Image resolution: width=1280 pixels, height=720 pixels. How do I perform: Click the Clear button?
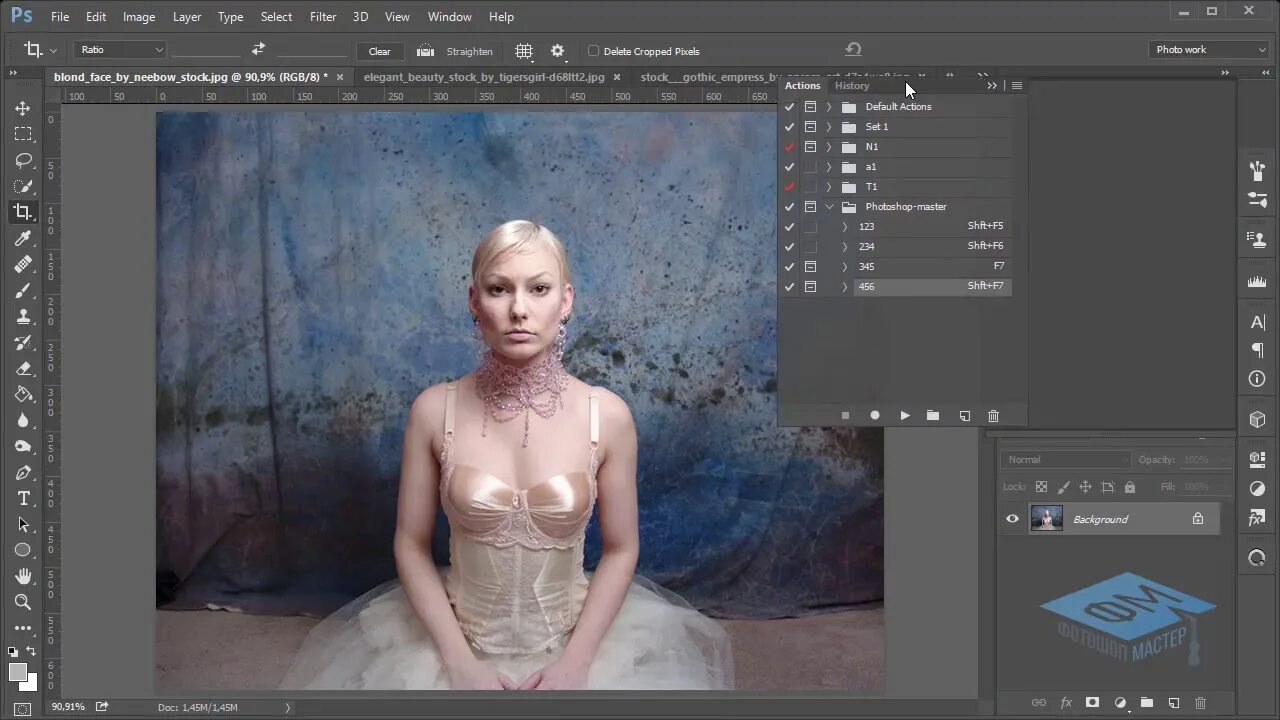coord(380,51)
